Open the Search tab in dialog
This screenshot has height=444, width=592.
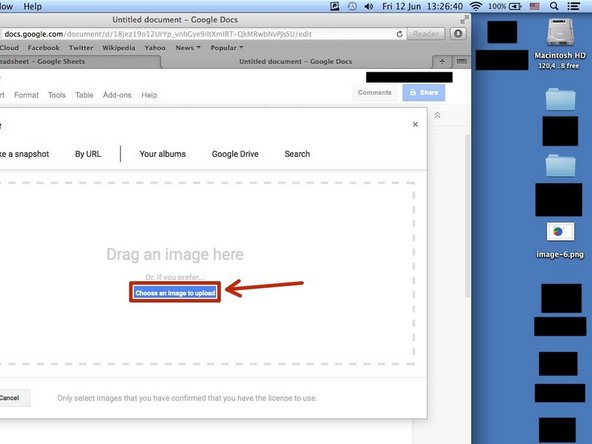pyautogui.click(x=297, y=154)
